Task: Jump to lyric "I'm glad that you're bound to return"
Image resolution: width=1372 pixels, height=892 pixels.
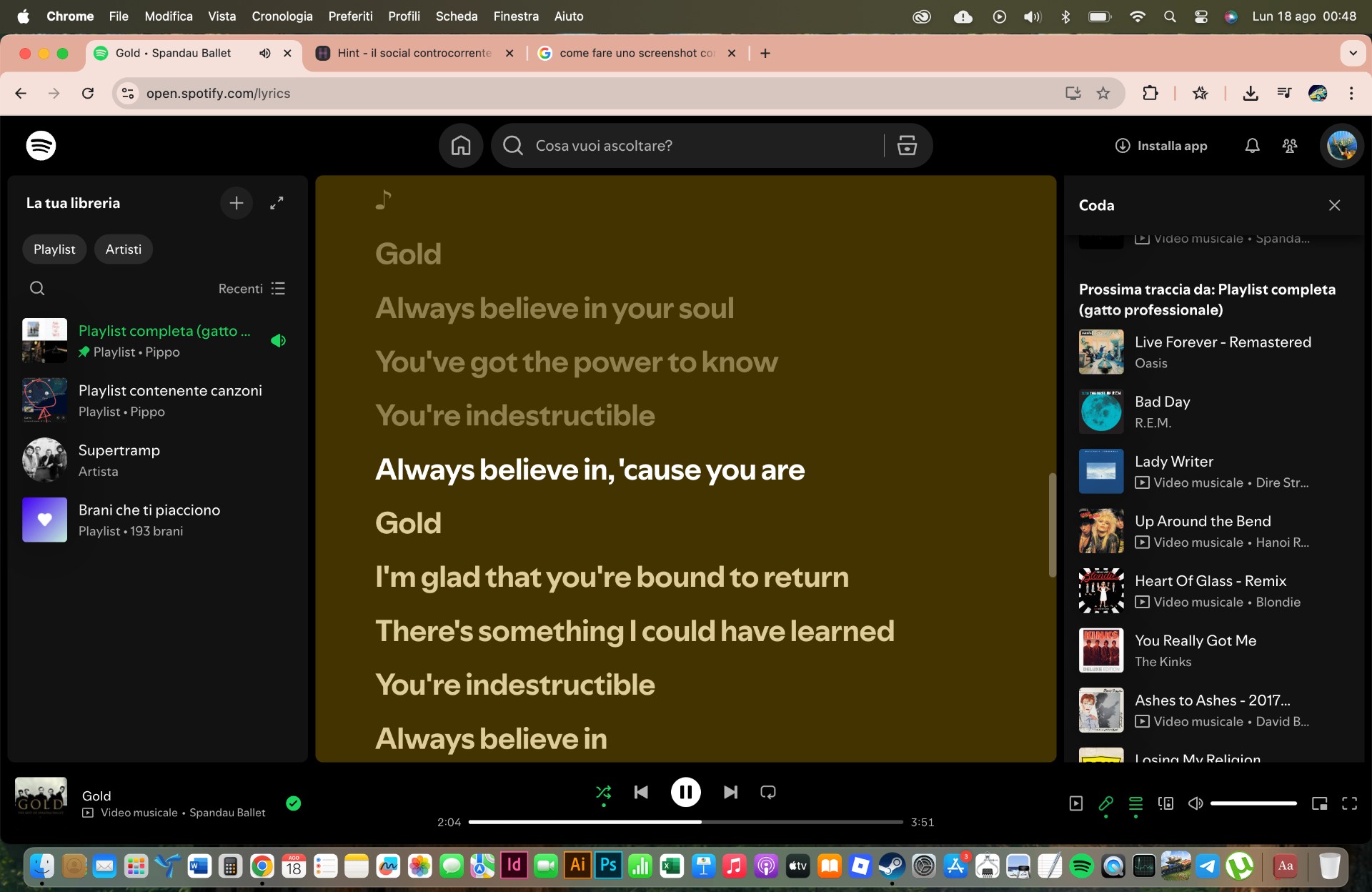Action: (x=612, y=577)
